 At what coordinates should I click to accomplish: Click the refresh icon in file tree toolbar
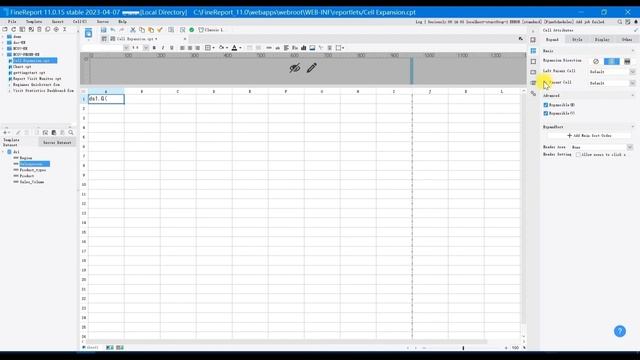[13, 29]
